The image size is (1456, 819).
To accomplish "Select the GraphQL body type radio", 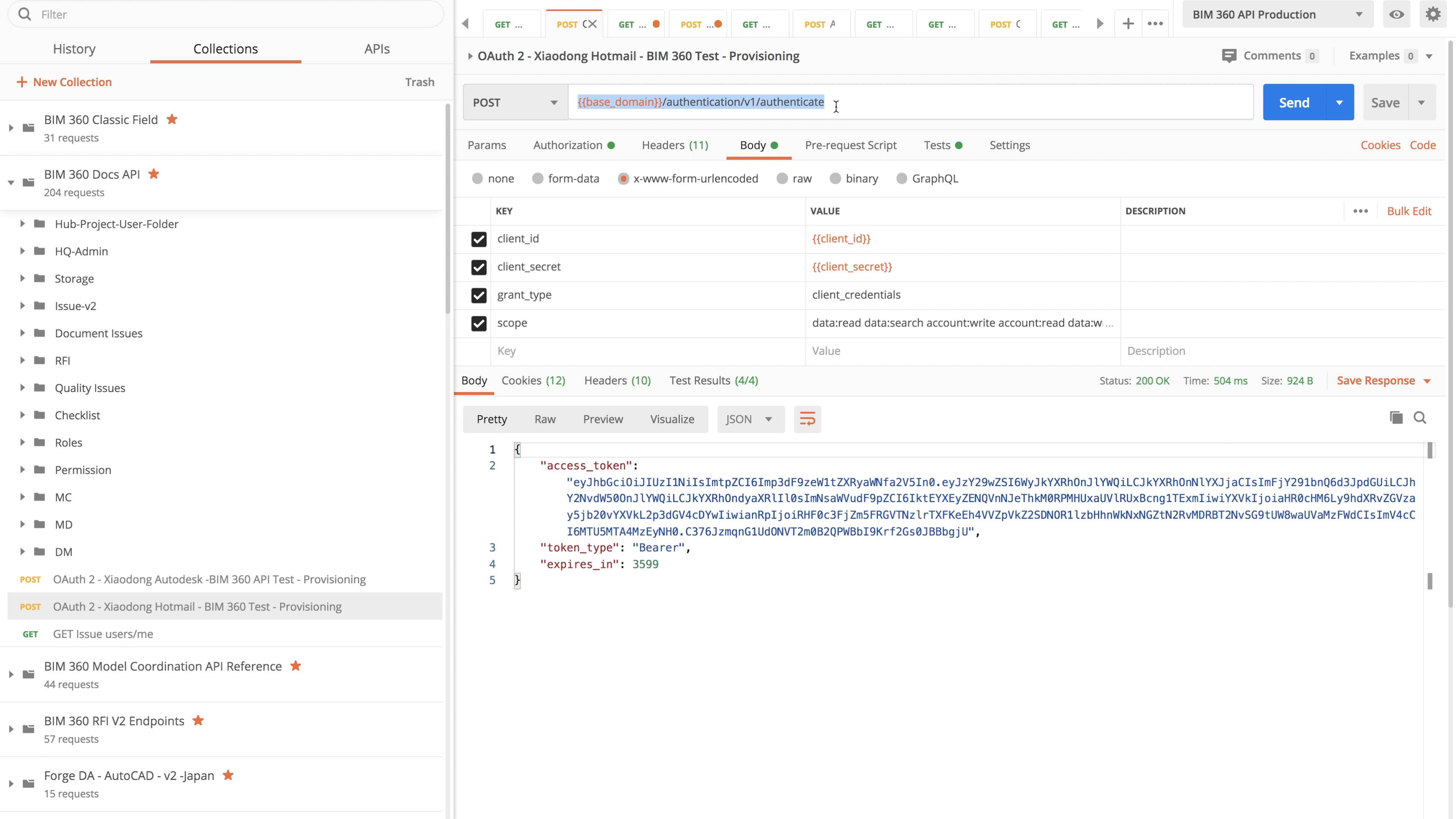I will (902, 179).
